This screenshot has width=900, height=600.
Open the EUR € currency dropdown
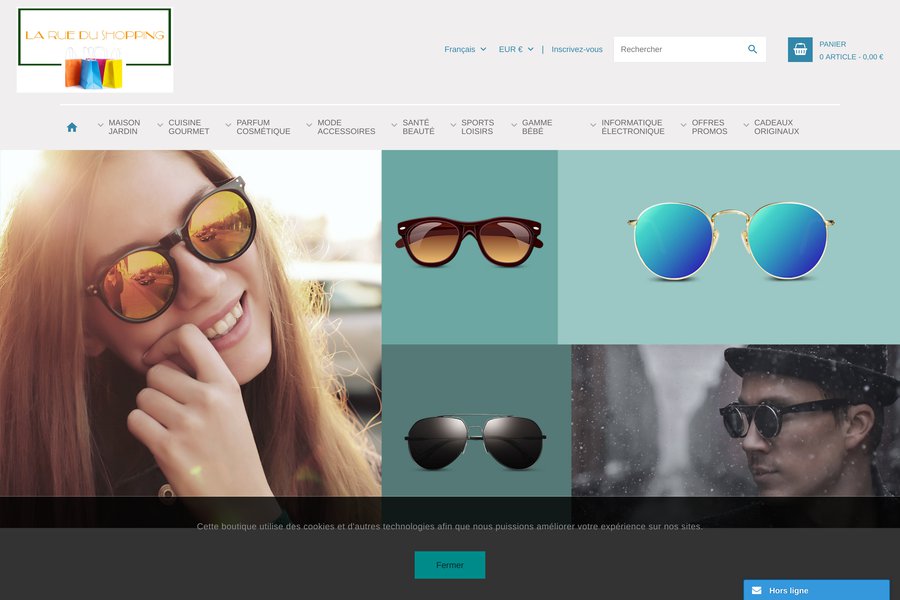(x=516, y=49)
